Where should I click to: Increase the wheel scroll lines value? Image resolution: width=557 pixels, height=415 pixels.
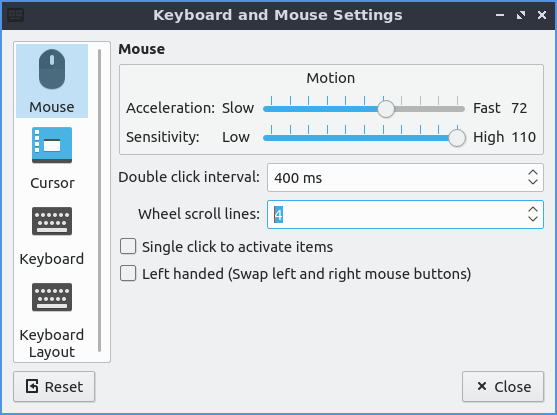point(532,210)
